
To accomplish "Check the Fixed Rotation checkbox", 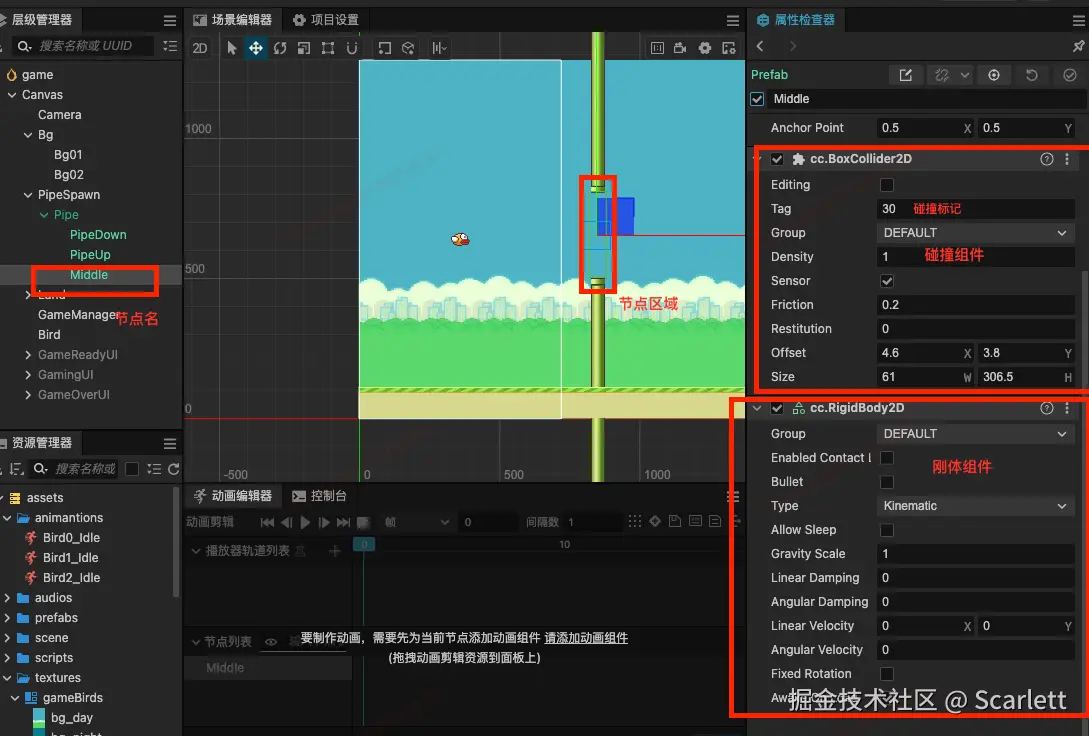I will pos(887,674).
